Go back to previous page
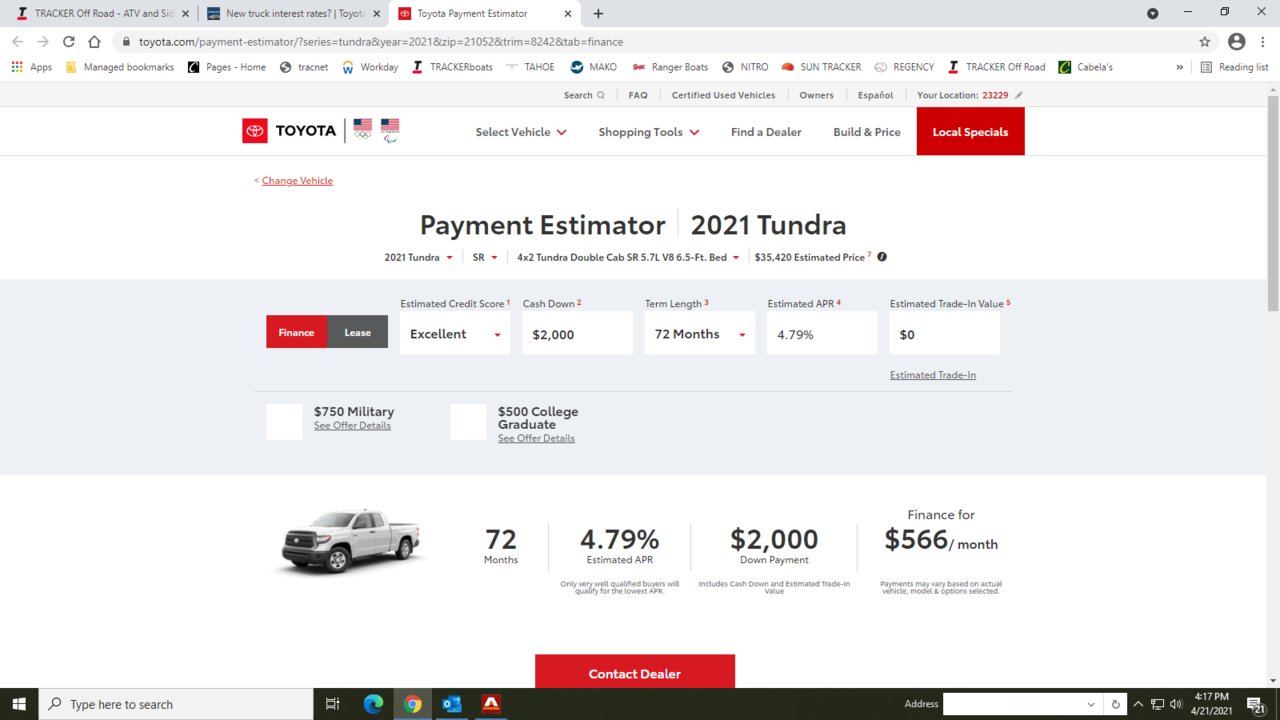The height and width of the screenshot is (720, 1280). (17, 42)
